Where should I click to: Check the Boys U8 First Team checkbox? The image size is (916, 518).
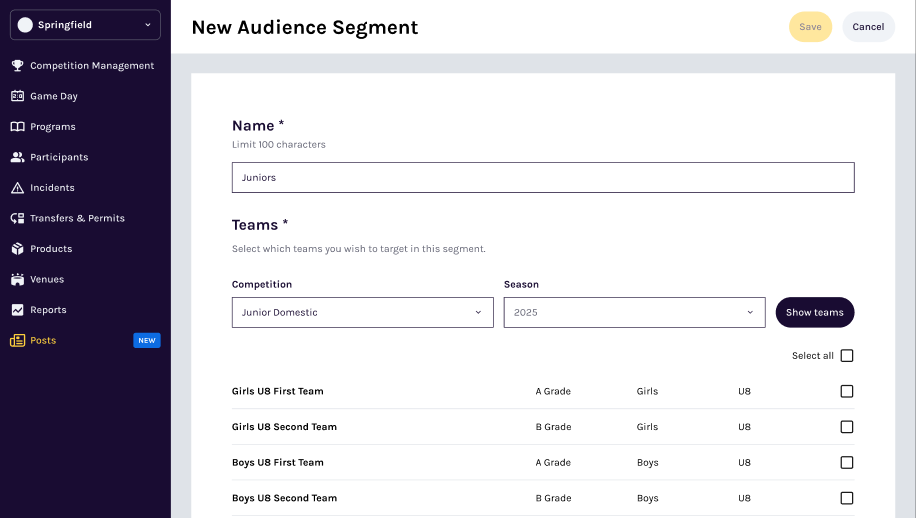coord(847,463)
